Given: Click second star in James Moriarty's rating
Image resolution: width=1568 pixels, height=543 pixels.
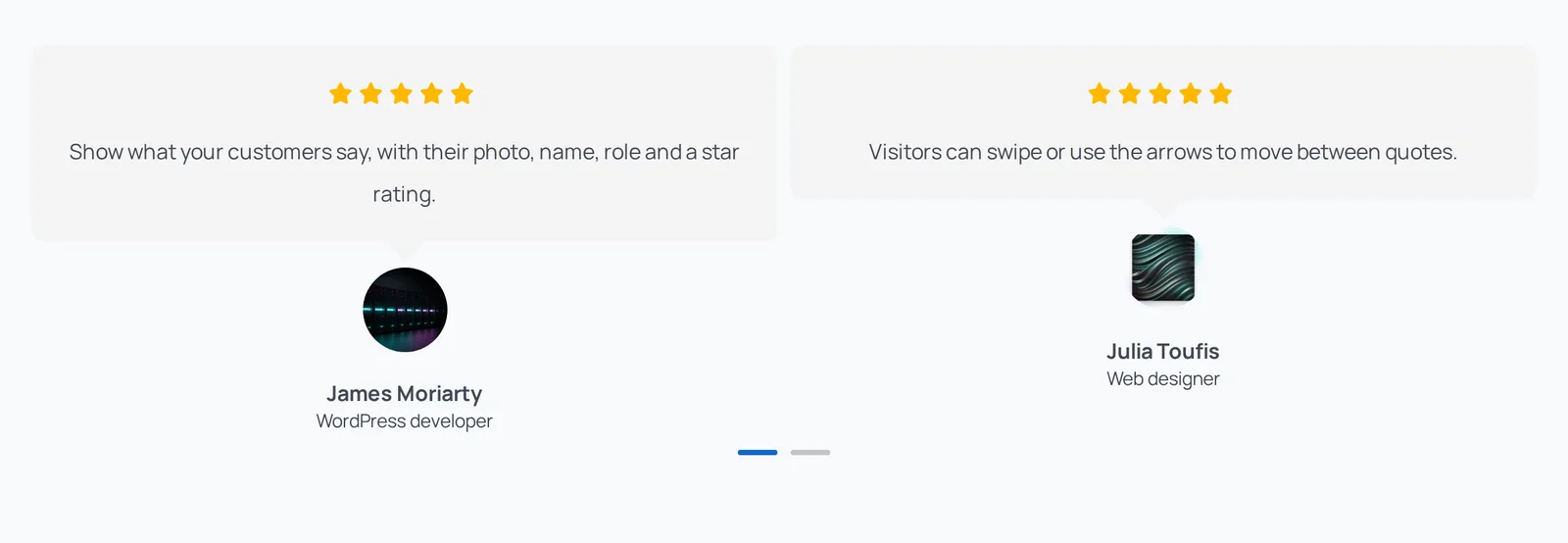Looking at the screenshot, I should tap(370, 93).
